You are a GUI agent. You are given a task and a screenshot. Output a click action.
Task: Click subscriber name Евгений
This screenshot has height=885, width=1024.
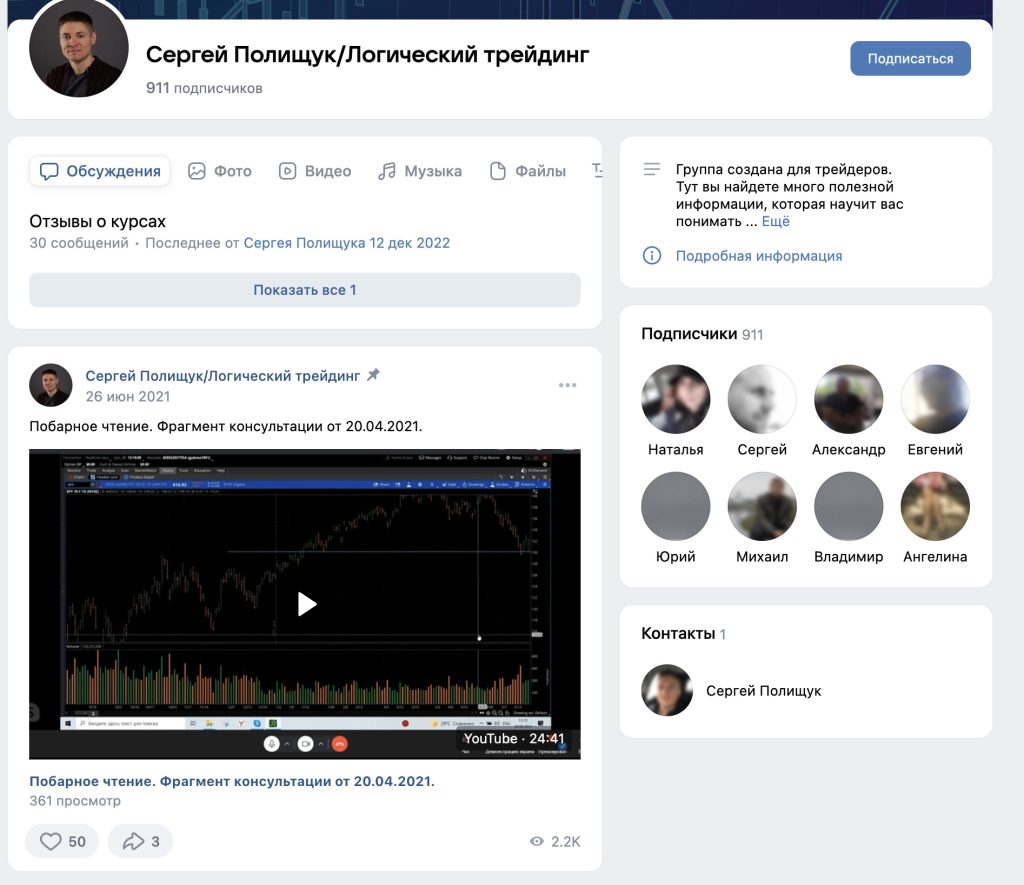[x=935, y=449]
